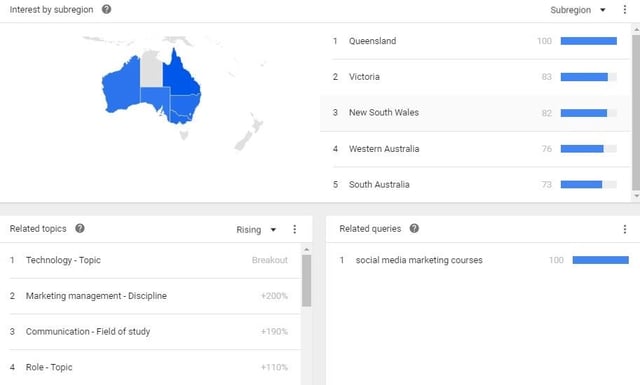
Task: Click the Rising dropdown arrow
Action: click(x=273, y=229)
